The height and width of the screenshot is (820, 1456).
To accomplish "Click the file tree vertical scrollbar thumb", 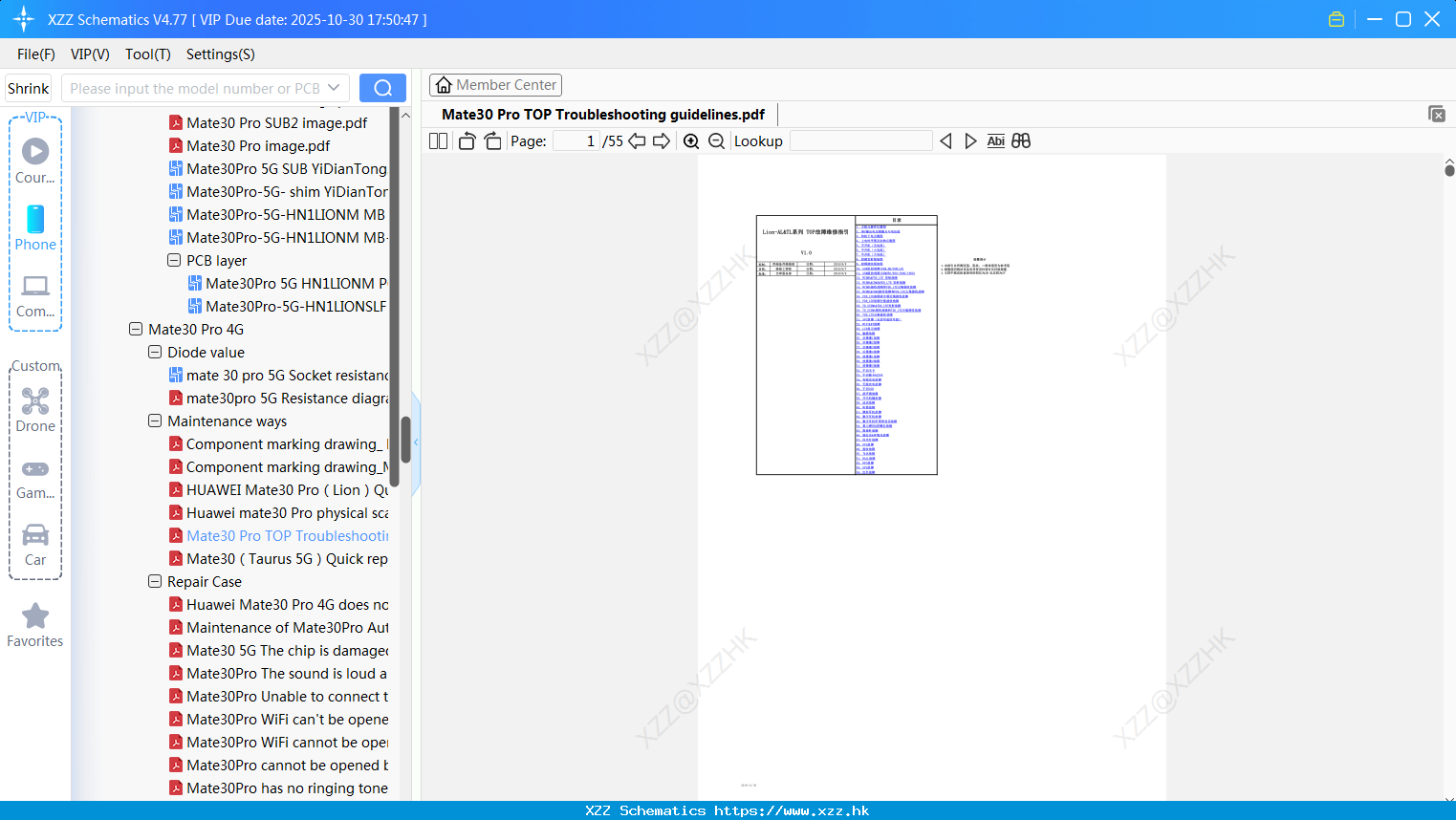I will coord(405,440).
